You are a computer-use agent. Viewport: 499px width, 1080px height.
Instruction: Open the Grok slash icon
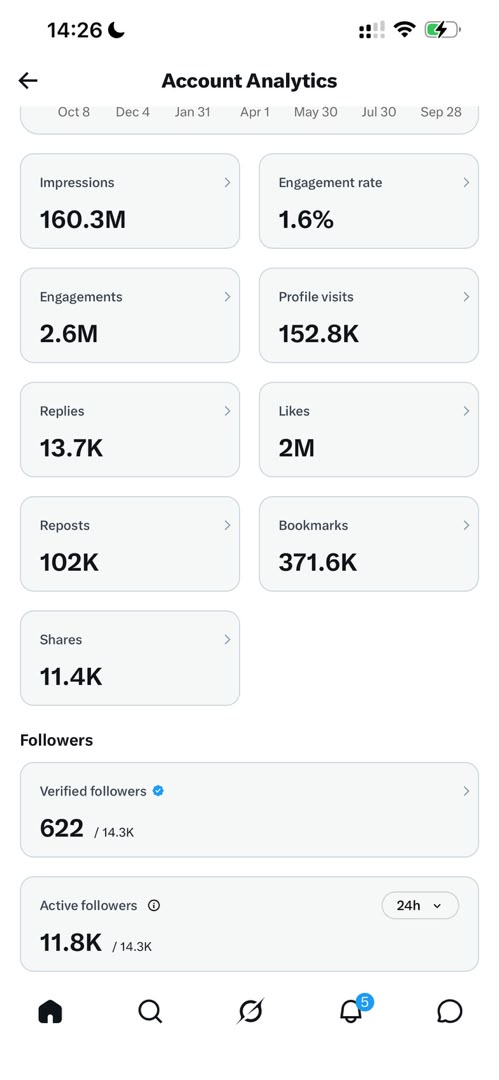tap(250, 1011)
